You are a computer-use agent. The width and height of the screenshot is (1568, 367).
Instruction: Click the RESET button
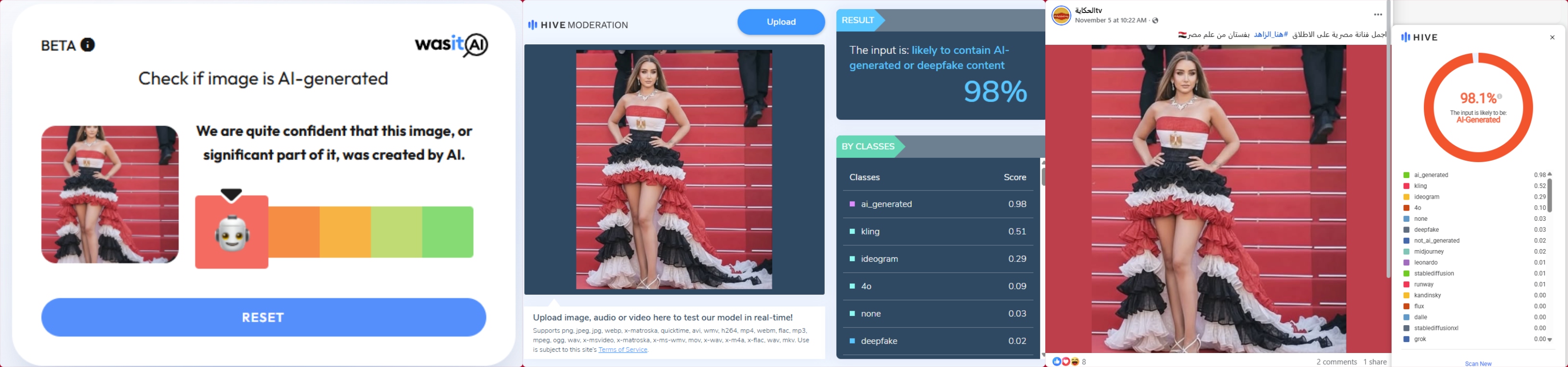[x=264, y=317]
